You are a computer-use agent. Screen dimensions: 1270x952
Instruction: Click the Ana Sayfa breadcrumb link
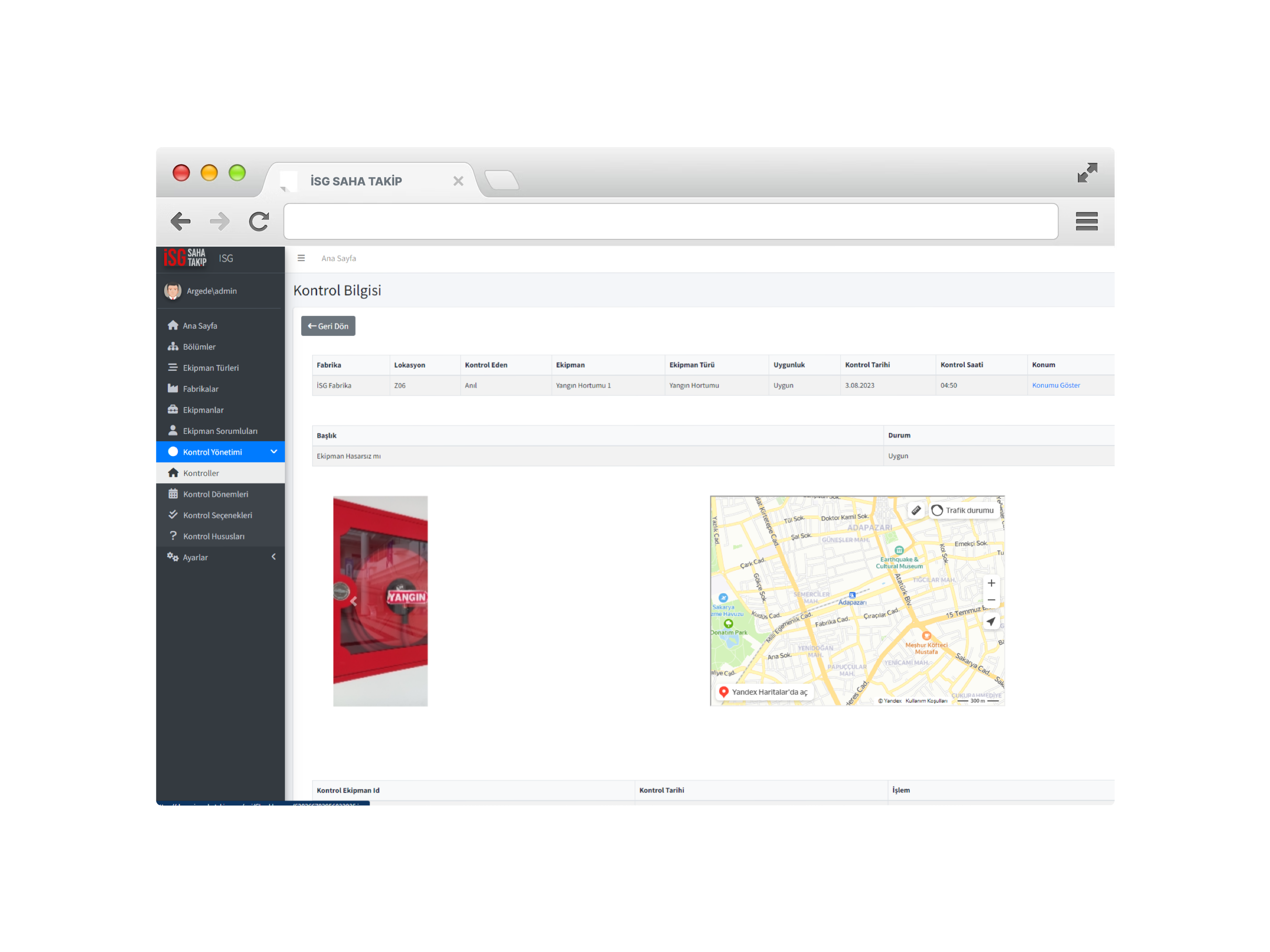point(339,258)
